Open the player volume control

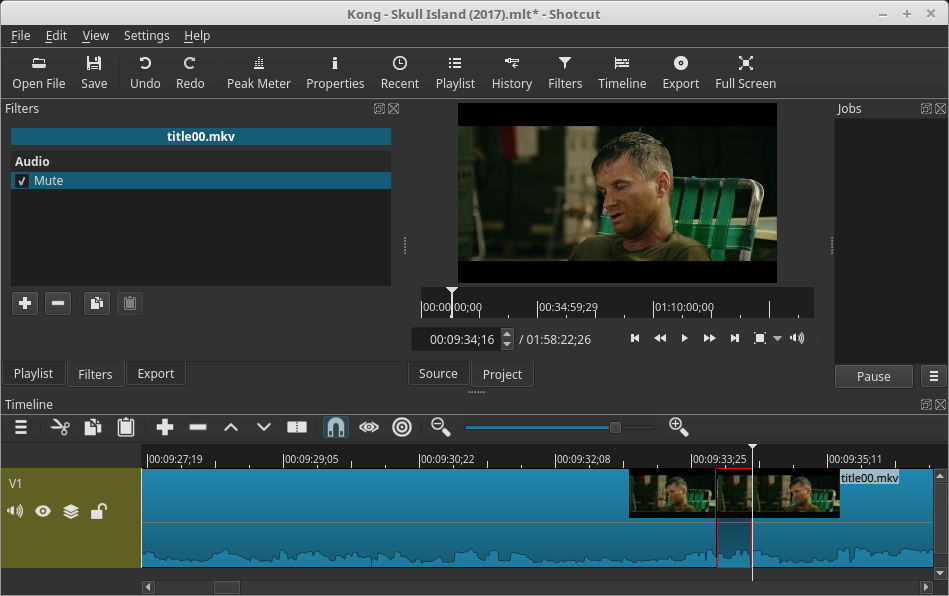tap(797, 338)
